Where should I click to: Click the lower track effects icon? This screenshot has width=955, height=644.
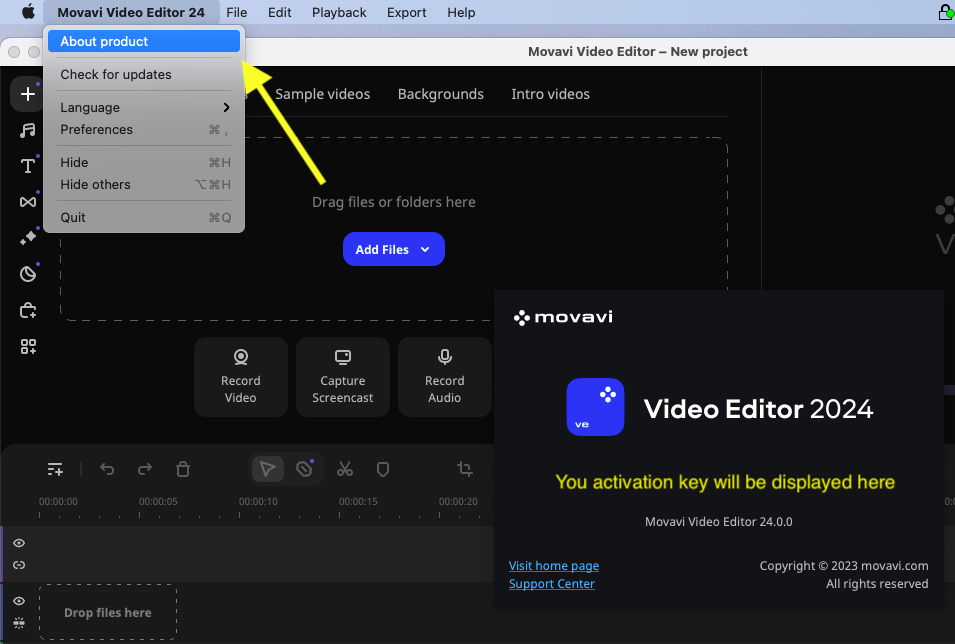pos(19,623)
